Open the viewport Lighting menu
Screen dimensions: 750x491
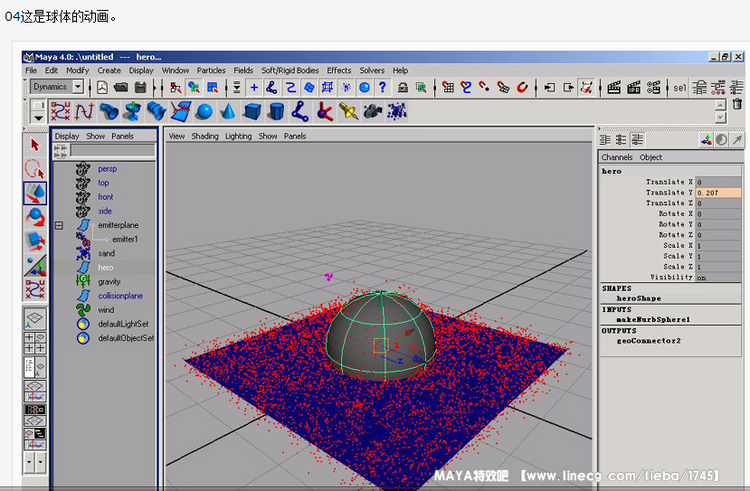pos(238,136)
